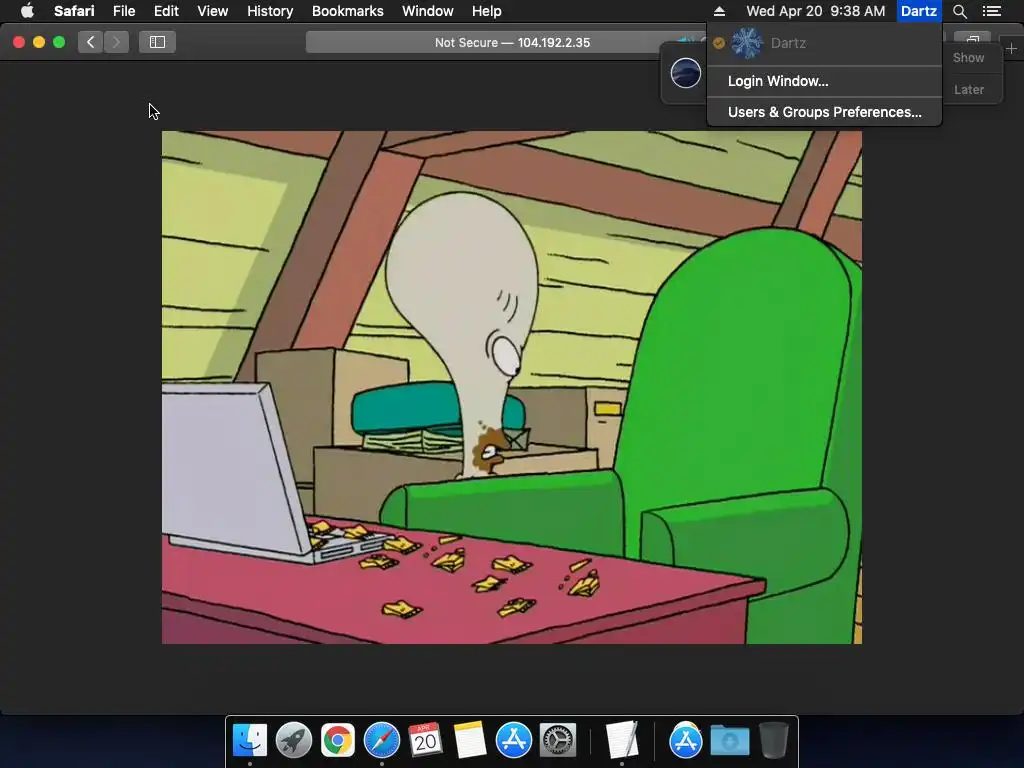Viewport: 1024px width, 768px height.
Task: Open Users & Groups Preferences…
Action: coord(824,112)
